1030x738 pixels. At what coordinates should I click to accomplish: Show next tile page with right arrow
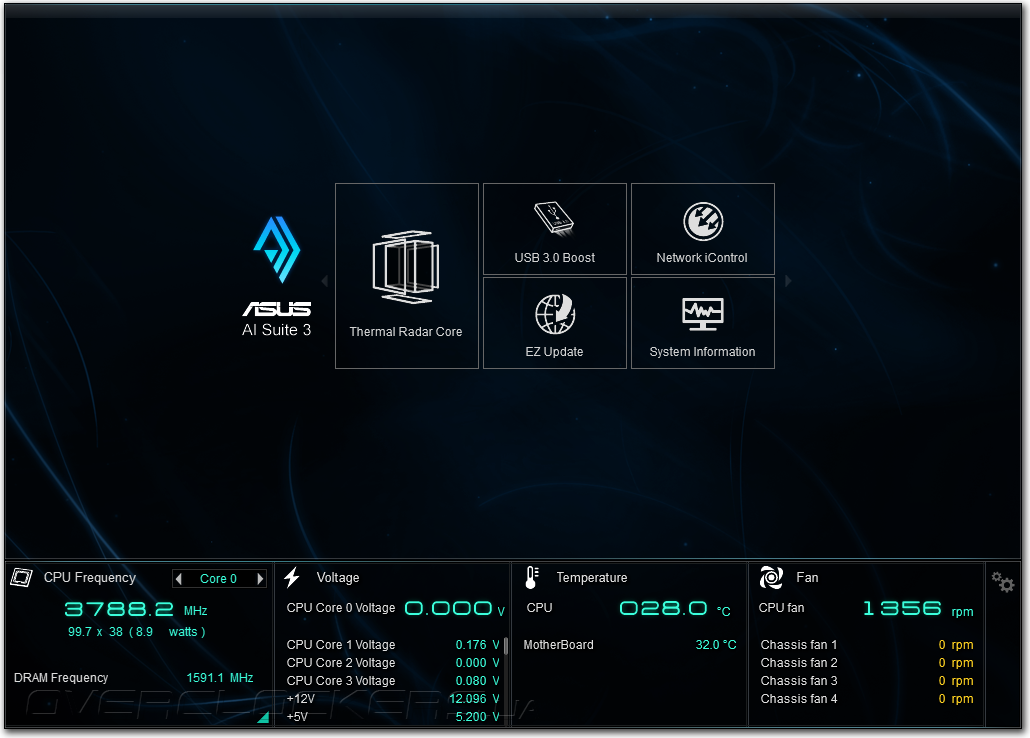[x=788, y=281]
